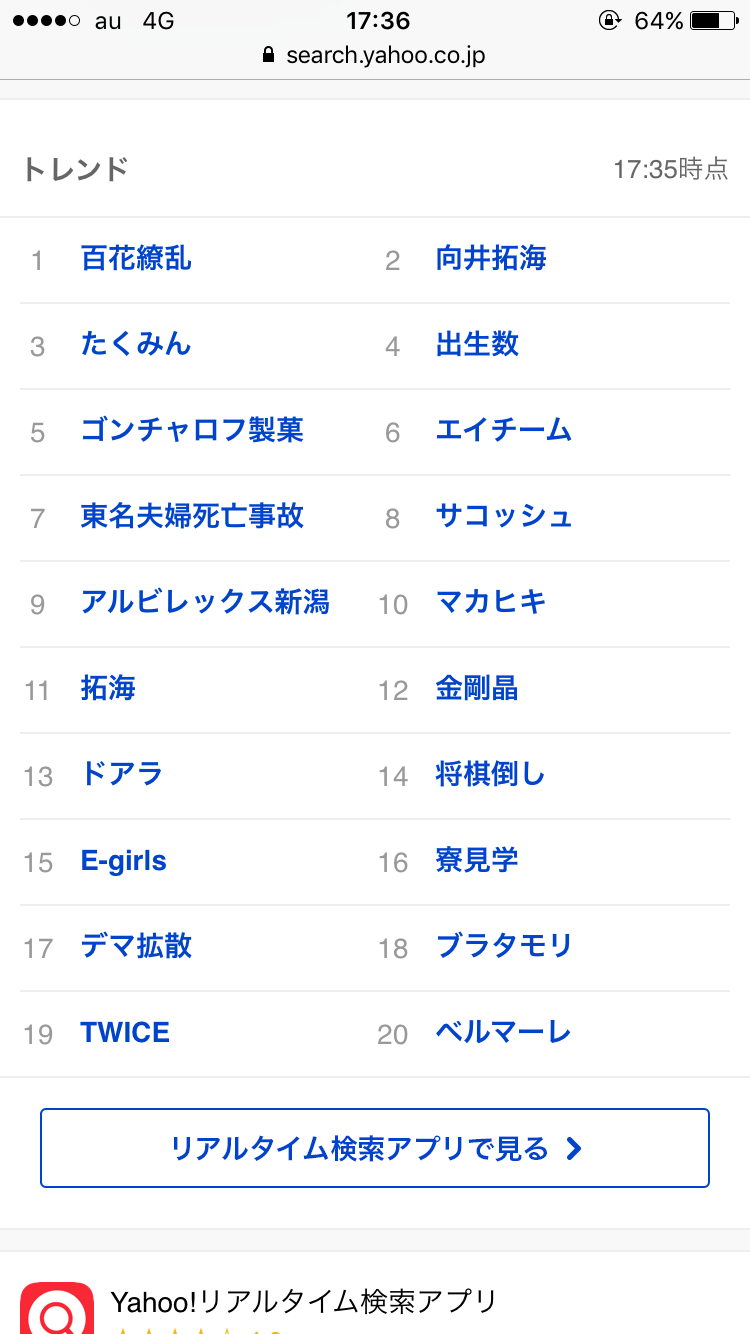Tap the chevron on リアルタイム検索アプリで見る button
This screenshot has width=750, height=1334.
pos(573,1149)
